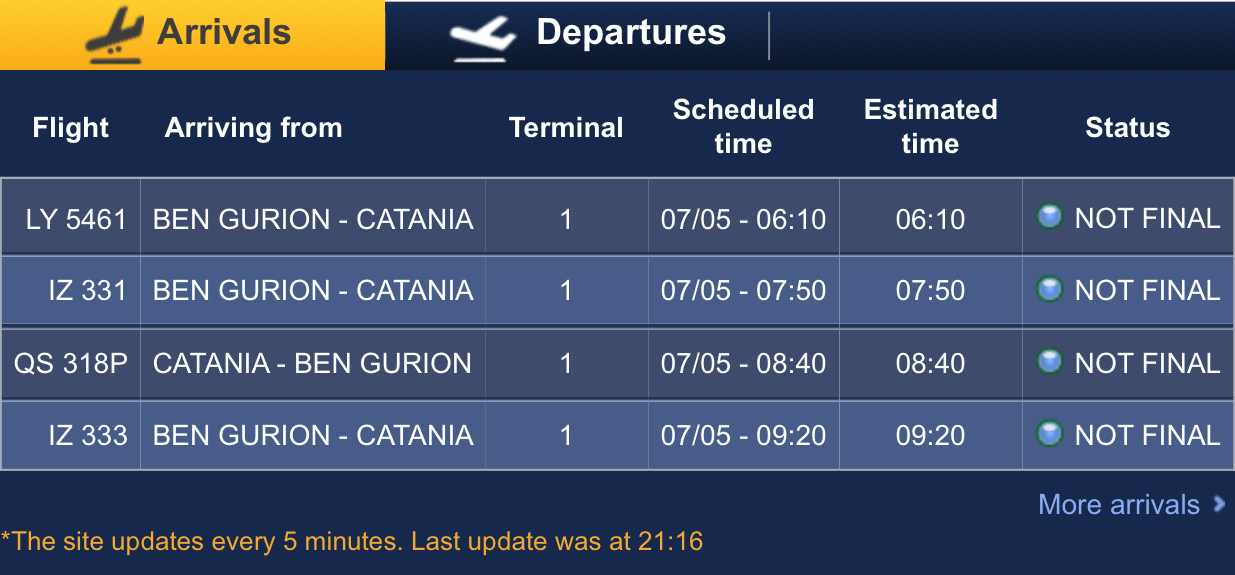Click status indicator for flight IZ 331
The image size is (1235, 575).
(1049, 290)
